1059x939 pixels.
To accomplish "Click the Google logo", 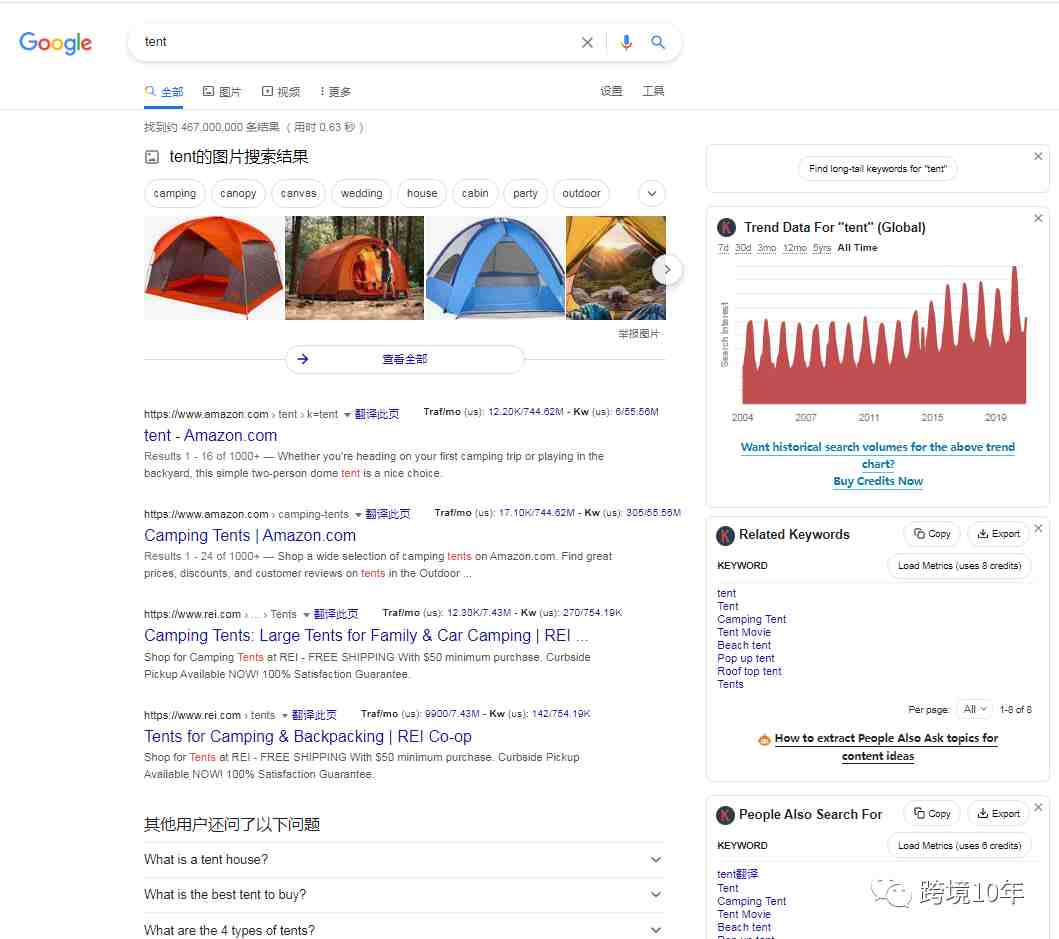I will click(55, 43).
